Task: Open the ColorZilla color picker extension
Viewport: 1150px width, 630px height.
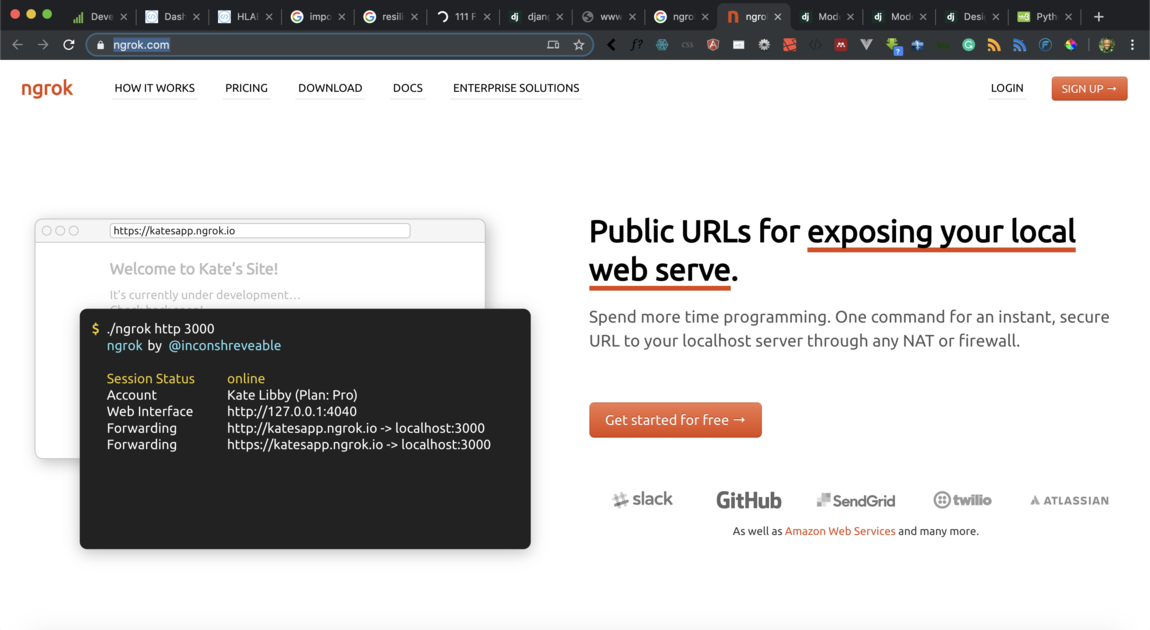Action: (1070, 45)
